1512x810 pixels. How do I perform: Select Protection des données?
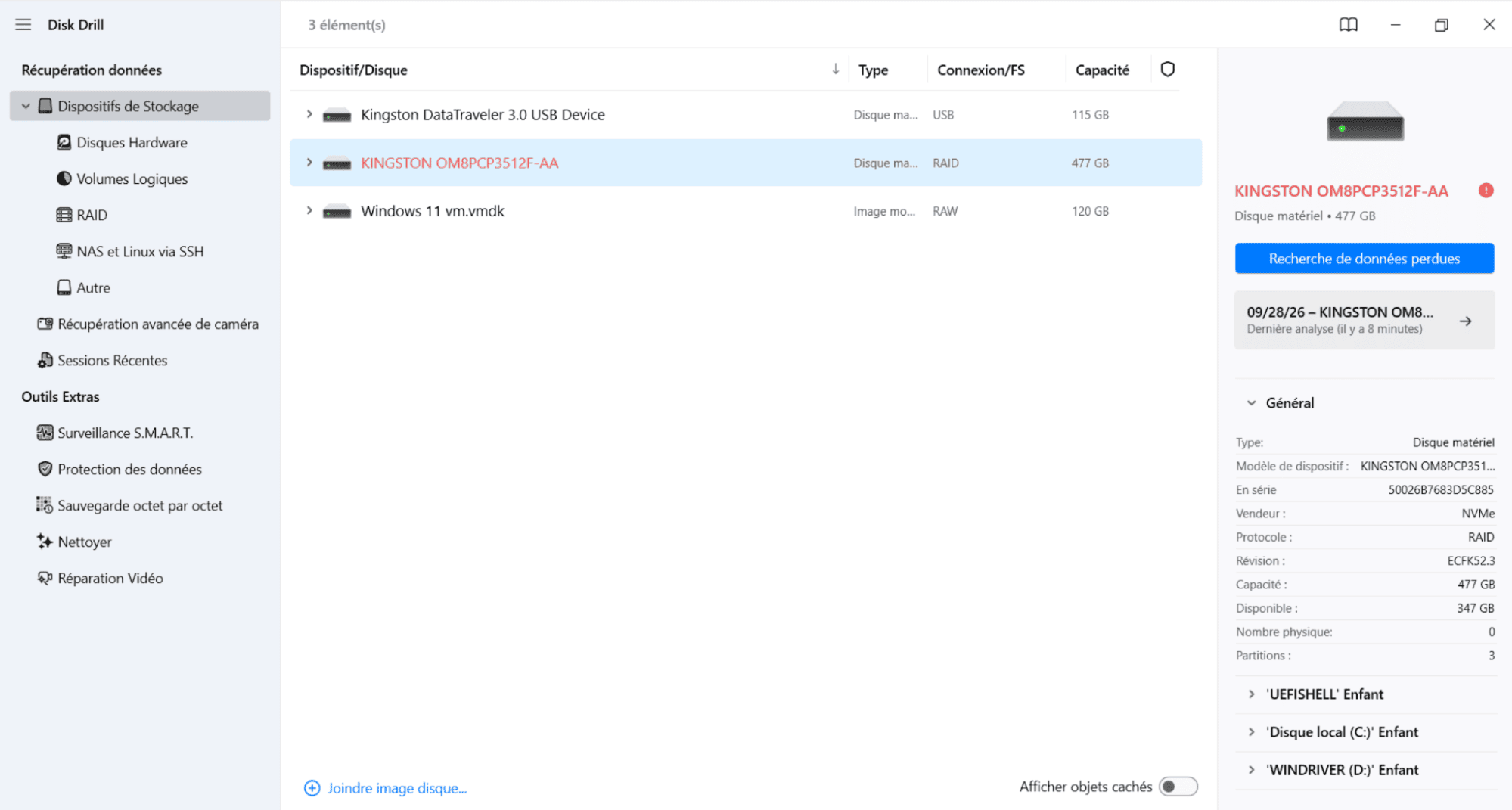(129, 469)
